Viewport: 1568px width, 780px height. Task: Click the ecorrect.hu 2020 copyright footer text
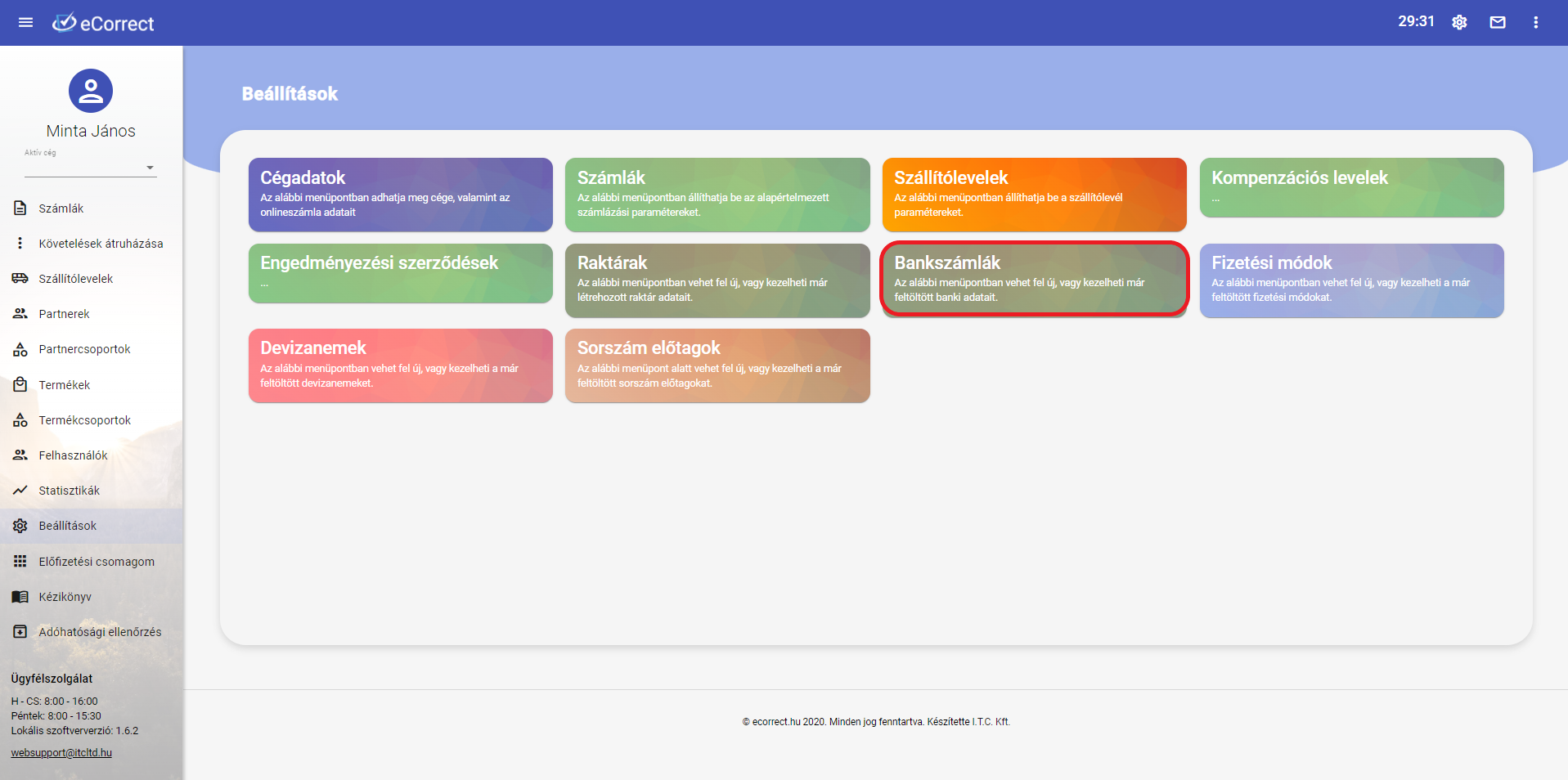coord(876,722)
